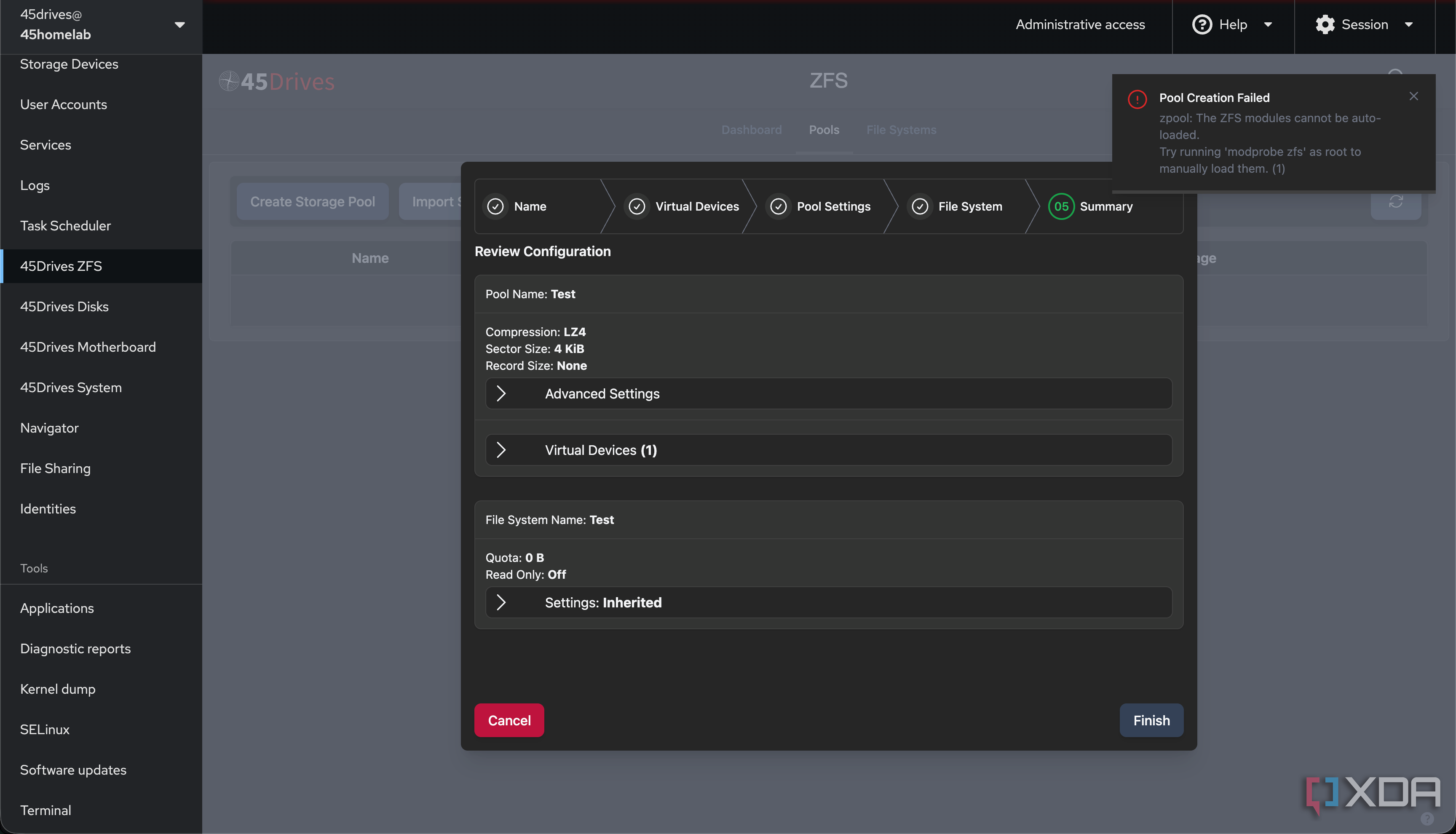Dismiss the Pool Creation Failed notification
The width and height of the screenshot is (1456, 834).
(1413, 96)
